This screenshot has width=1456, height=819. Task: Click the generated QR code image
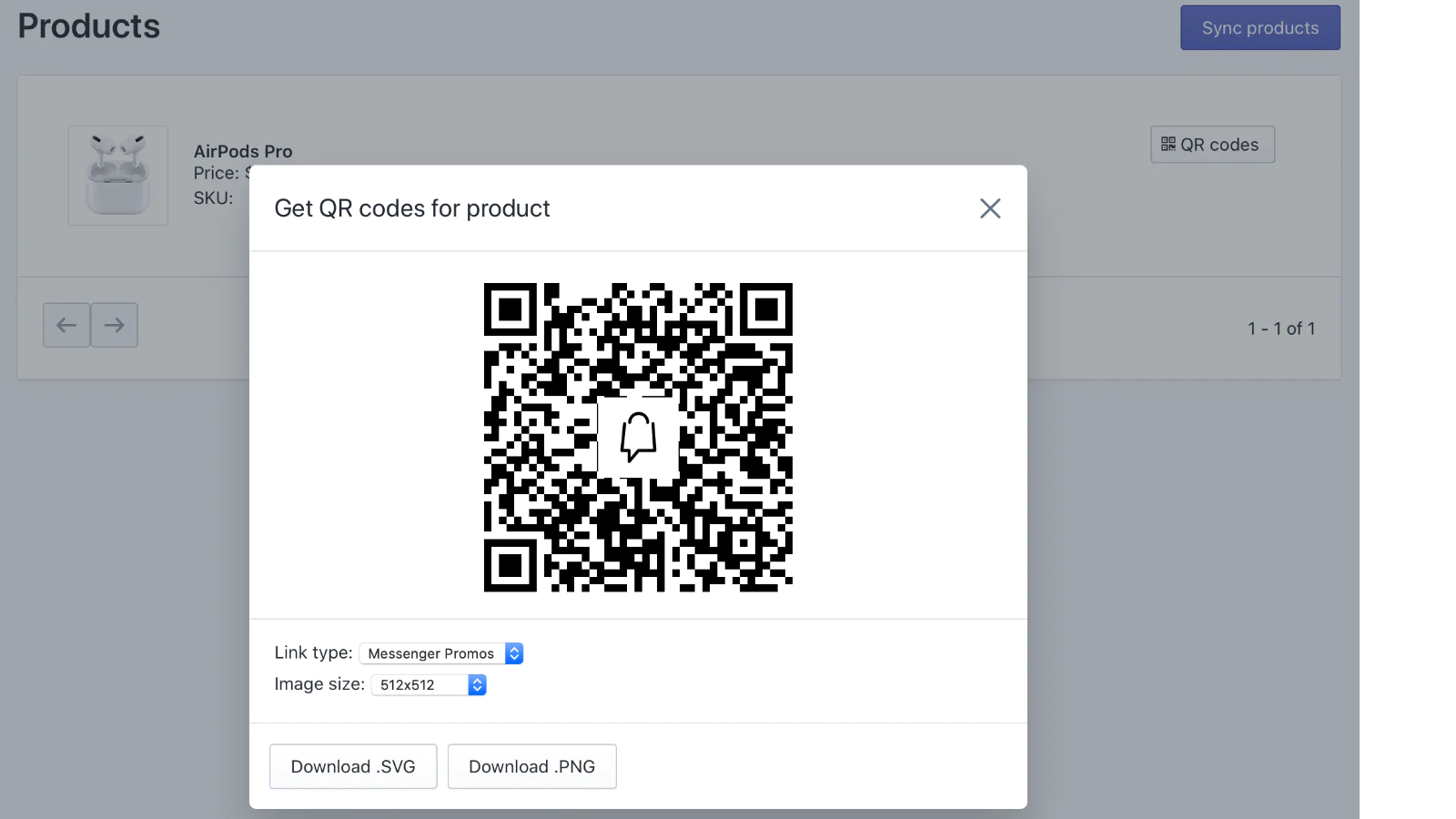[x=638, y=437]
